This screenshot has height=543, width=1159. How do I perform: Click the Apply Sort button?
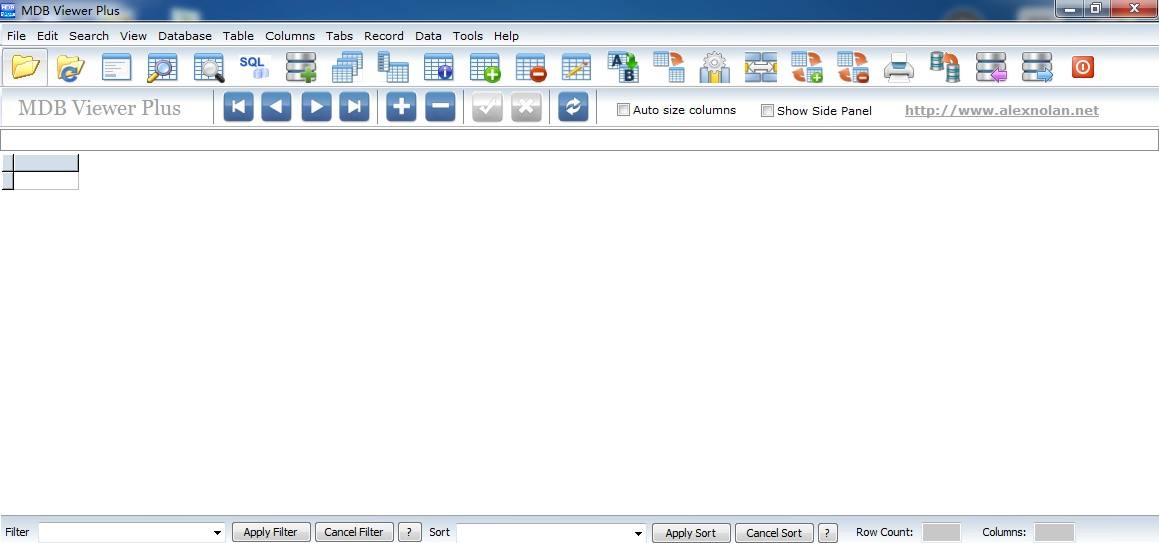tap(691, 533)
